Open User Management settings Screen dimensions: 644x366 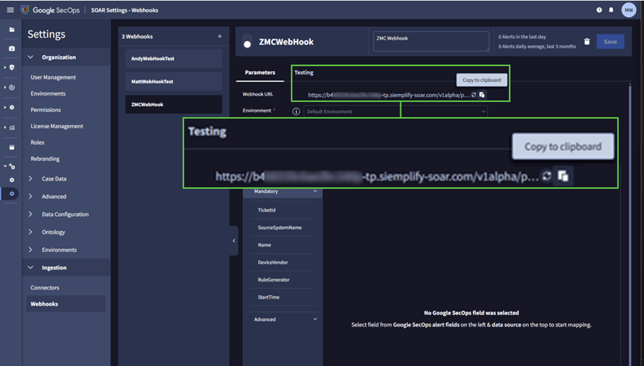click(x=53, y=77)
